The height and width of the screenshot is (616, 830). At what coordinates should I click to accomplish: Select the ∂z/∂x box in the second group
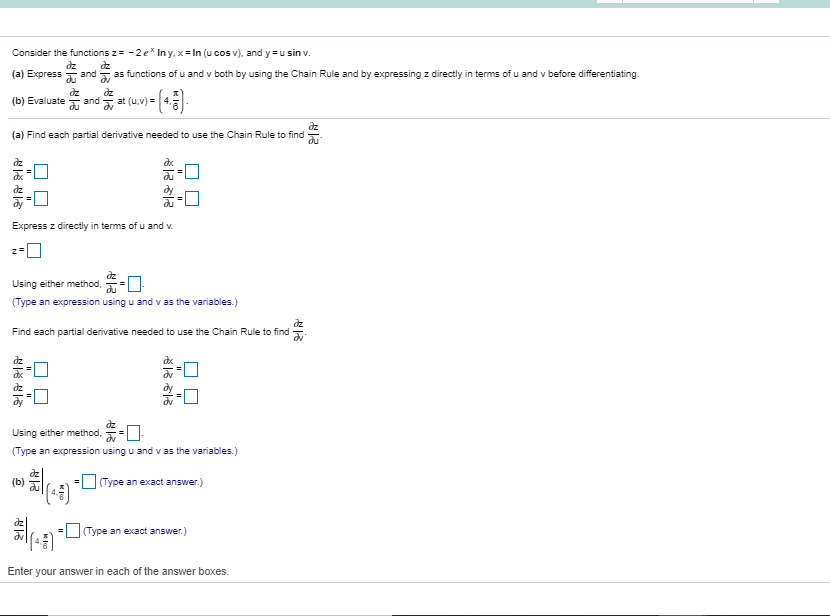tap(41, 368)
